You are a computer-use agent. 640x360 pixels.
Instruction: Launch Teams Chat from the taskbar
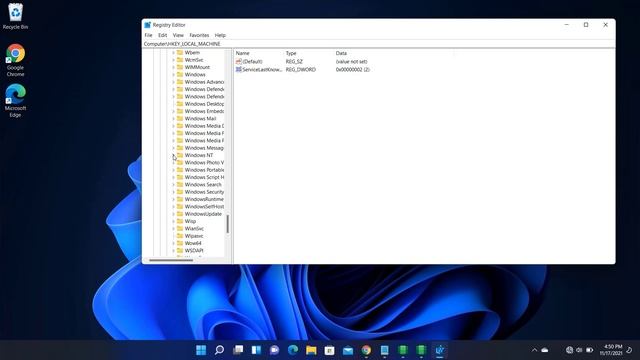[274, 350]
